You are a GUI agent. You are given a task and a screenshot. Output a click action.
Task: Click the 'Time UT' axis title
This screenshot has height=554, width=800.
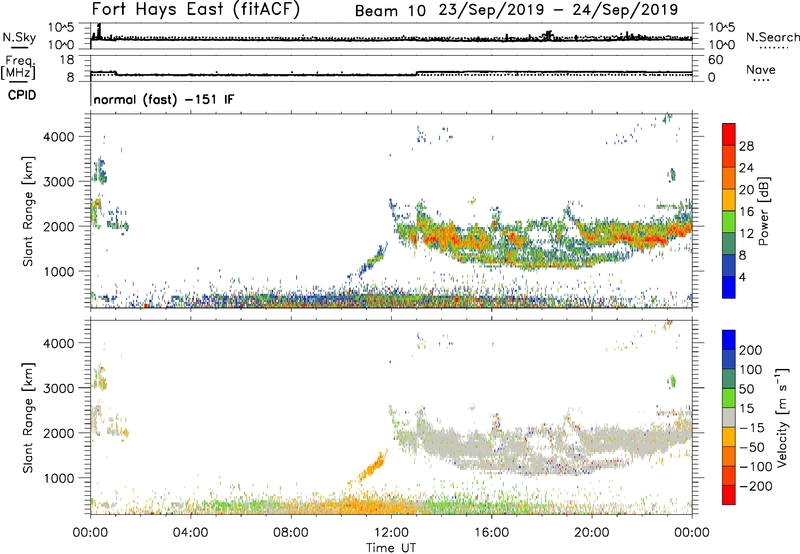pos(391,548)
